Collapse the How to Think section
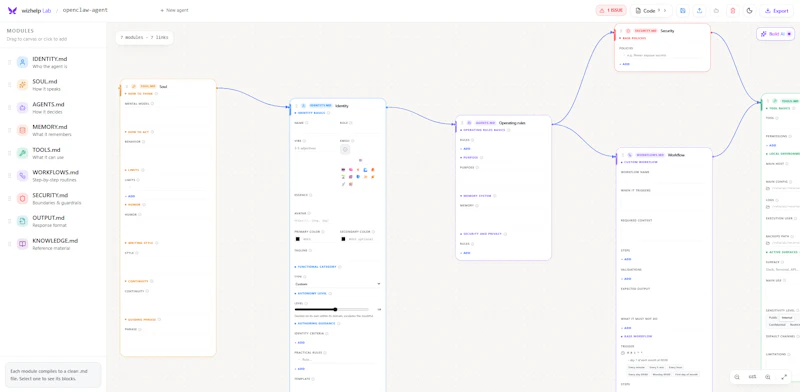Image resolution: width=800 pixels, height=392 pixels. click(x=138, y=94)
